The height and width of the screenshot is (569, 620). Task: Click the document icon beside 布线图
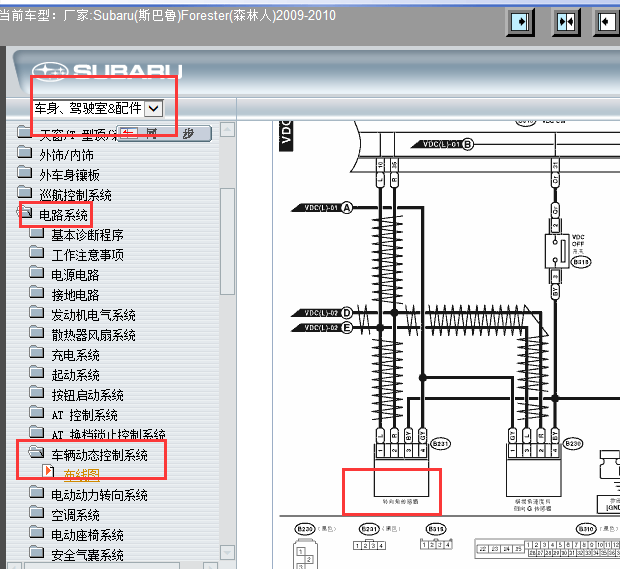48,471
